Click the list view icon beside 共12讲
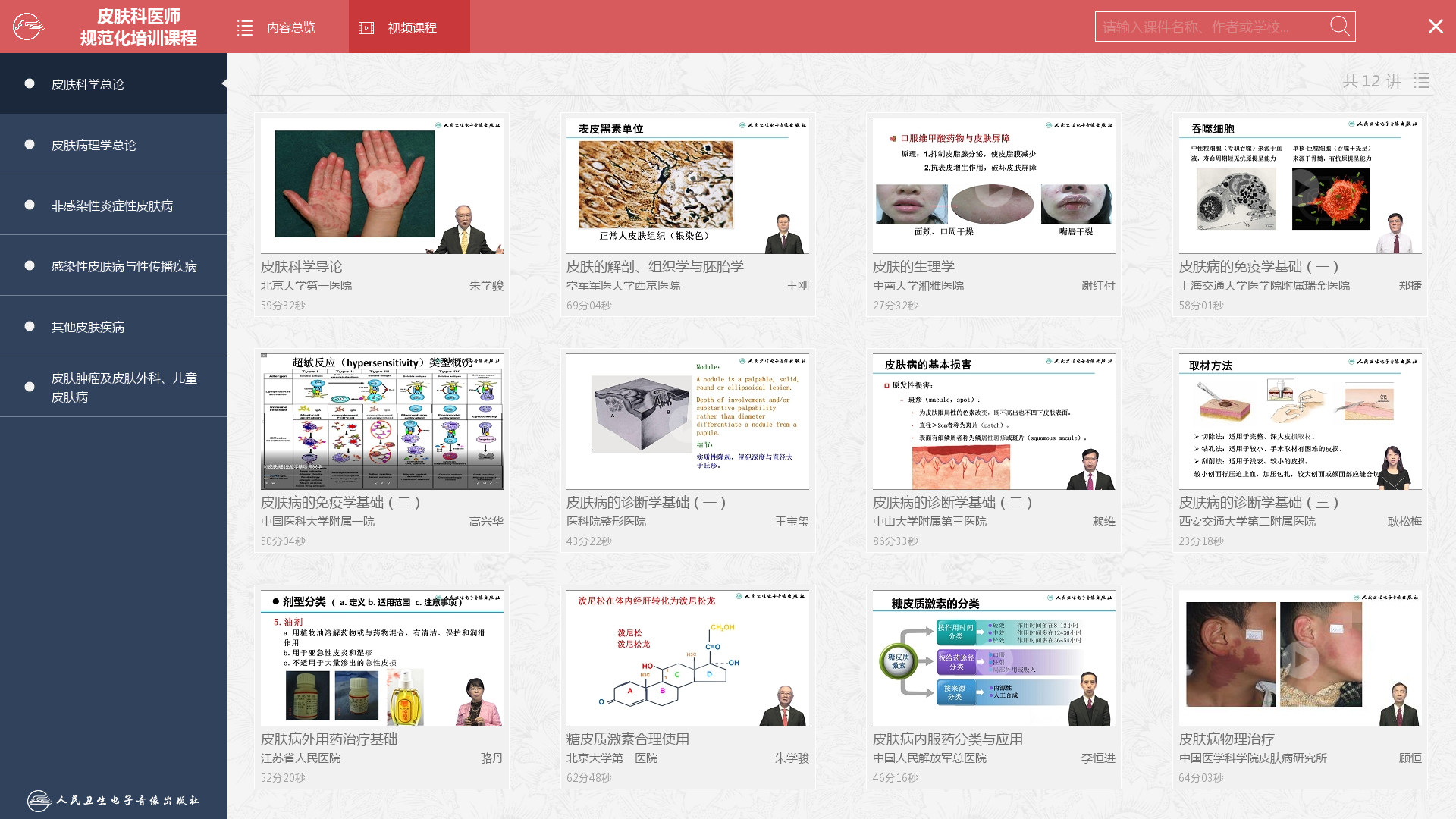Image resolution: width=1456 pixels, height=819 pixels. click(1422, 80)
